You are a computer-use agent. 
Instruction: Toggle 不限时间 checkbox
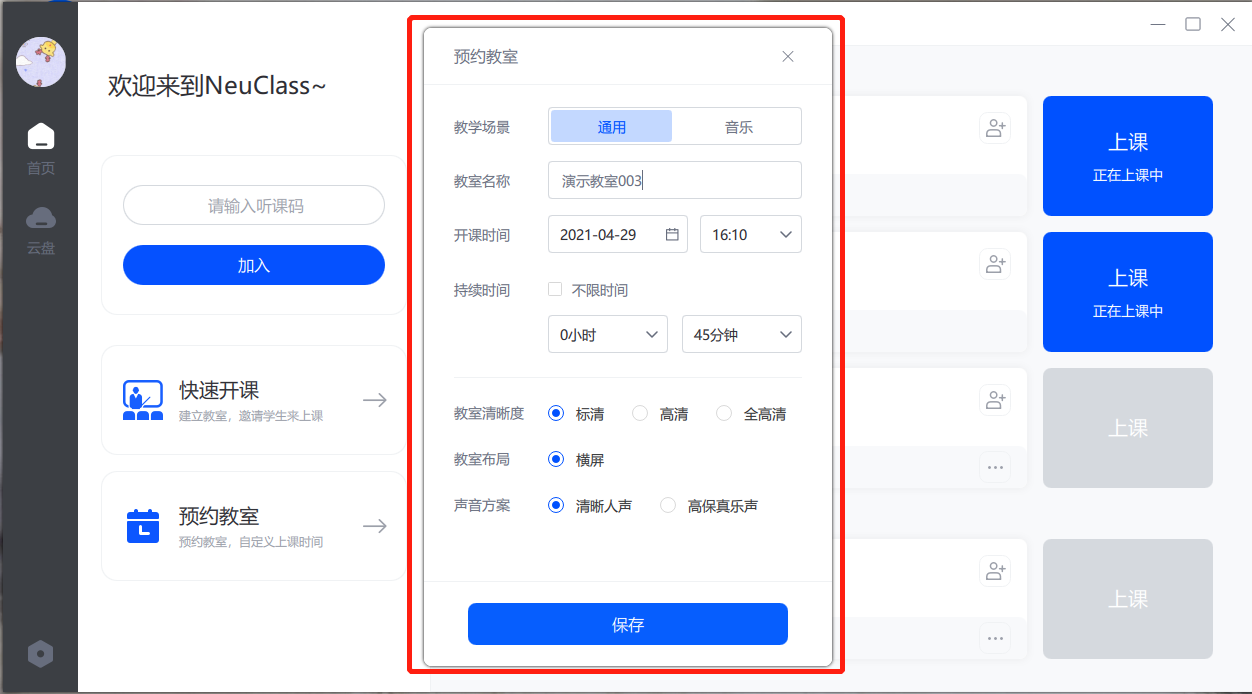555,290
